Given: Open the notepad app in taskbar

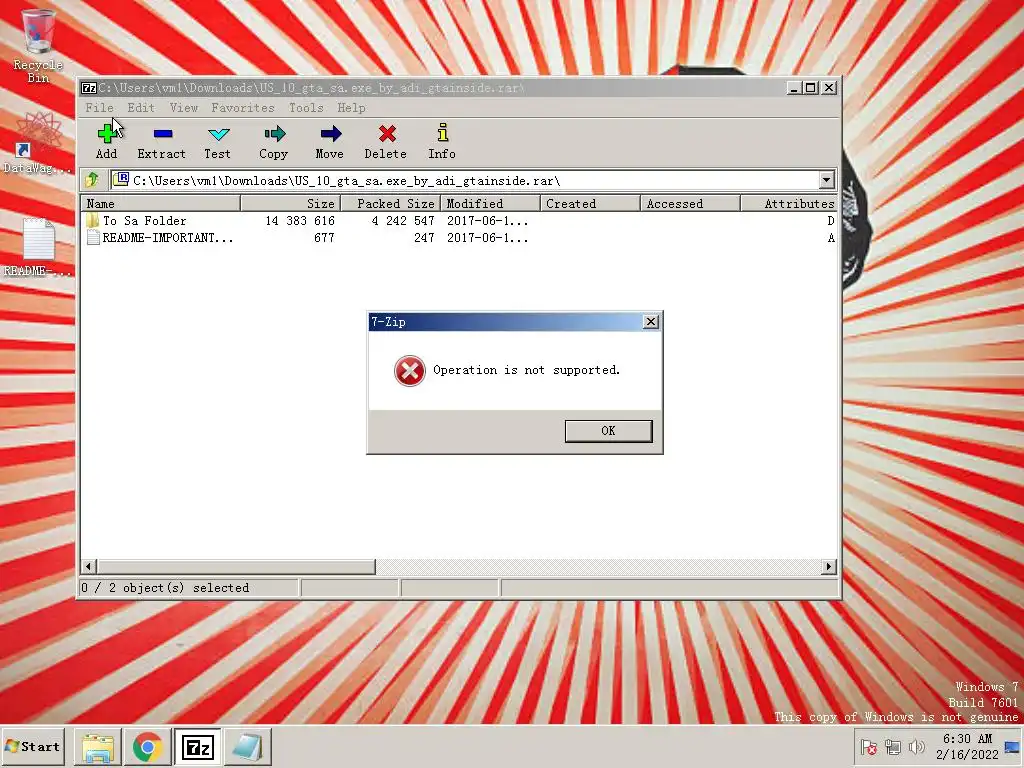Looking at the screenshot, I should pyautogui.click(x=248, y=747).
